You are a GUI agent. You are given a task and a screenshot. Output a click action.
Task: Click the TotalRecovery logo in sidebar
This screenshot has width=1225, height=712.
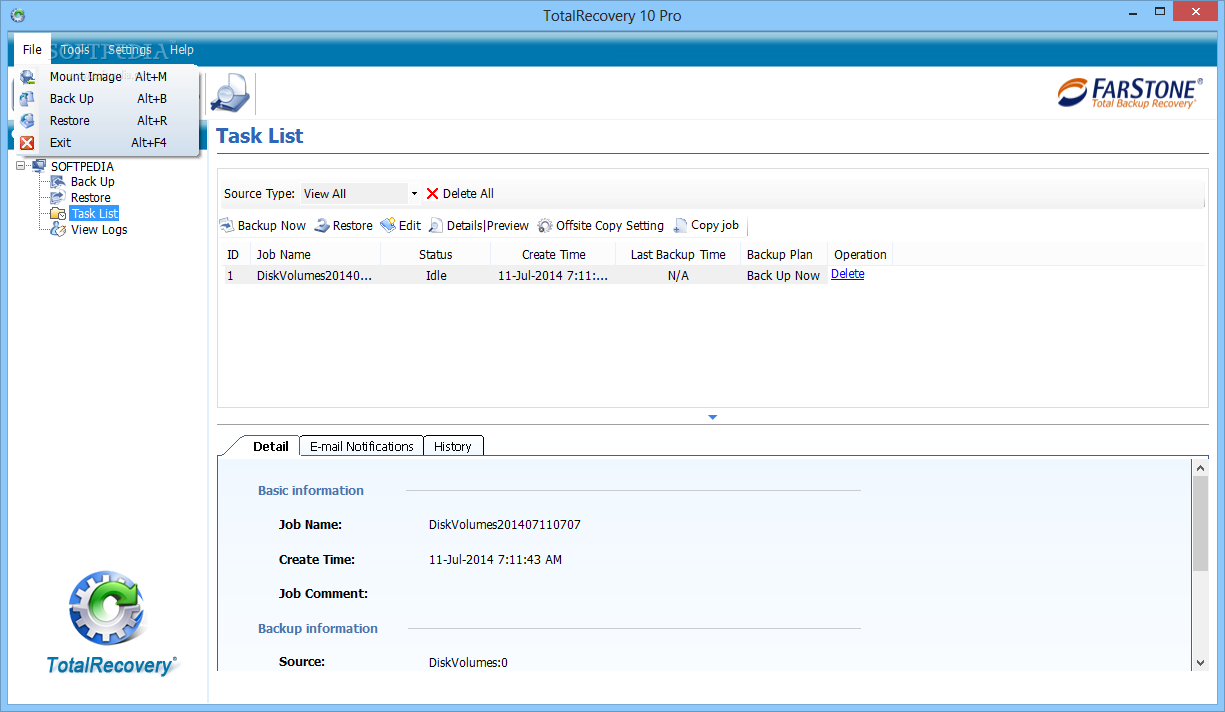pos(110,622)
